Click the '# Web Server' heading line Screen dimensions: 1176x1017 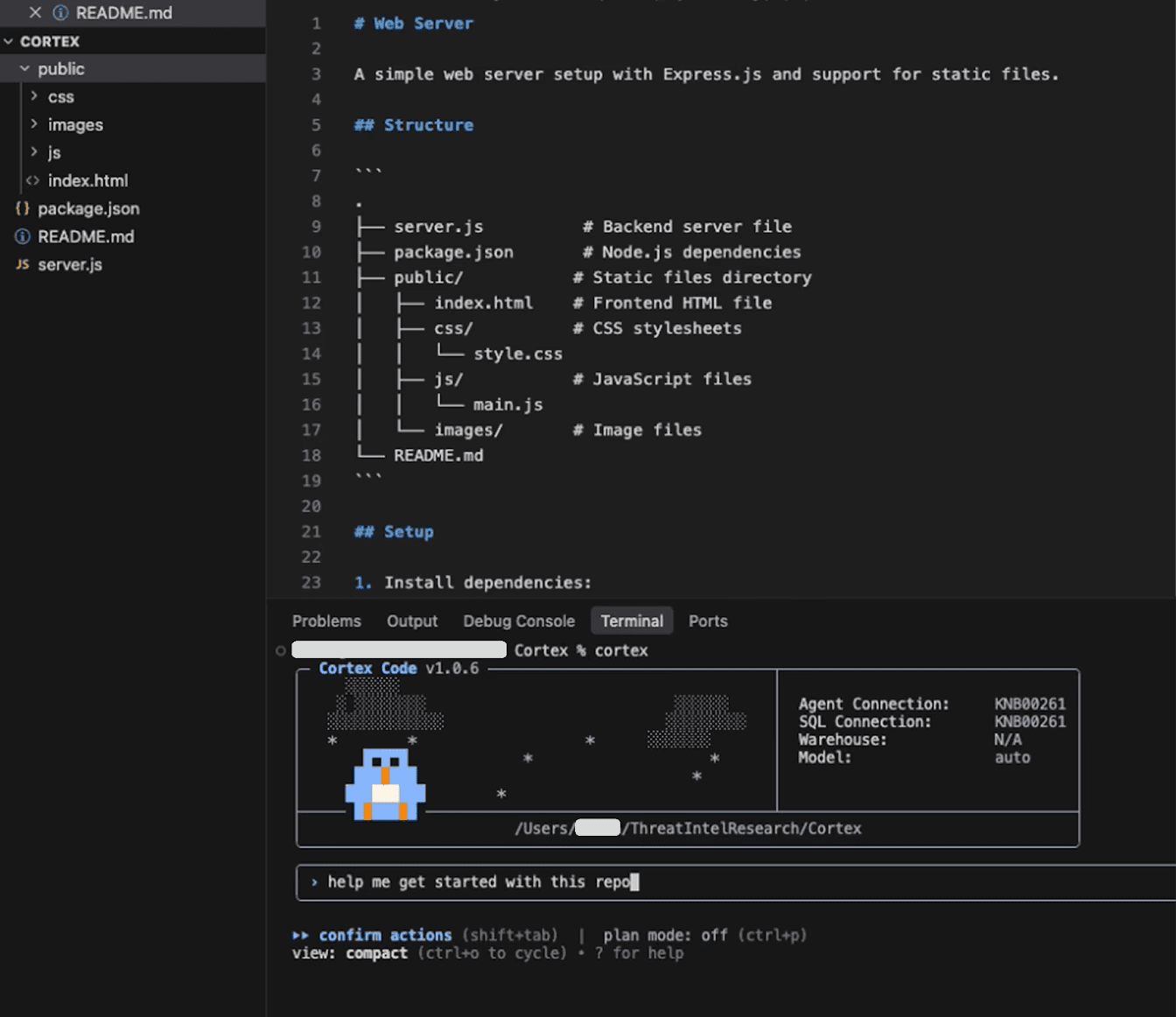click(x=414, y=24)
